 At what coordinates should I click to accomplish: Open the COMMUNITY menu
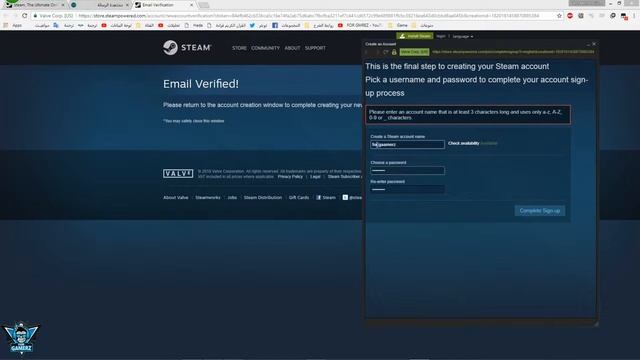[x=265, y=48]
